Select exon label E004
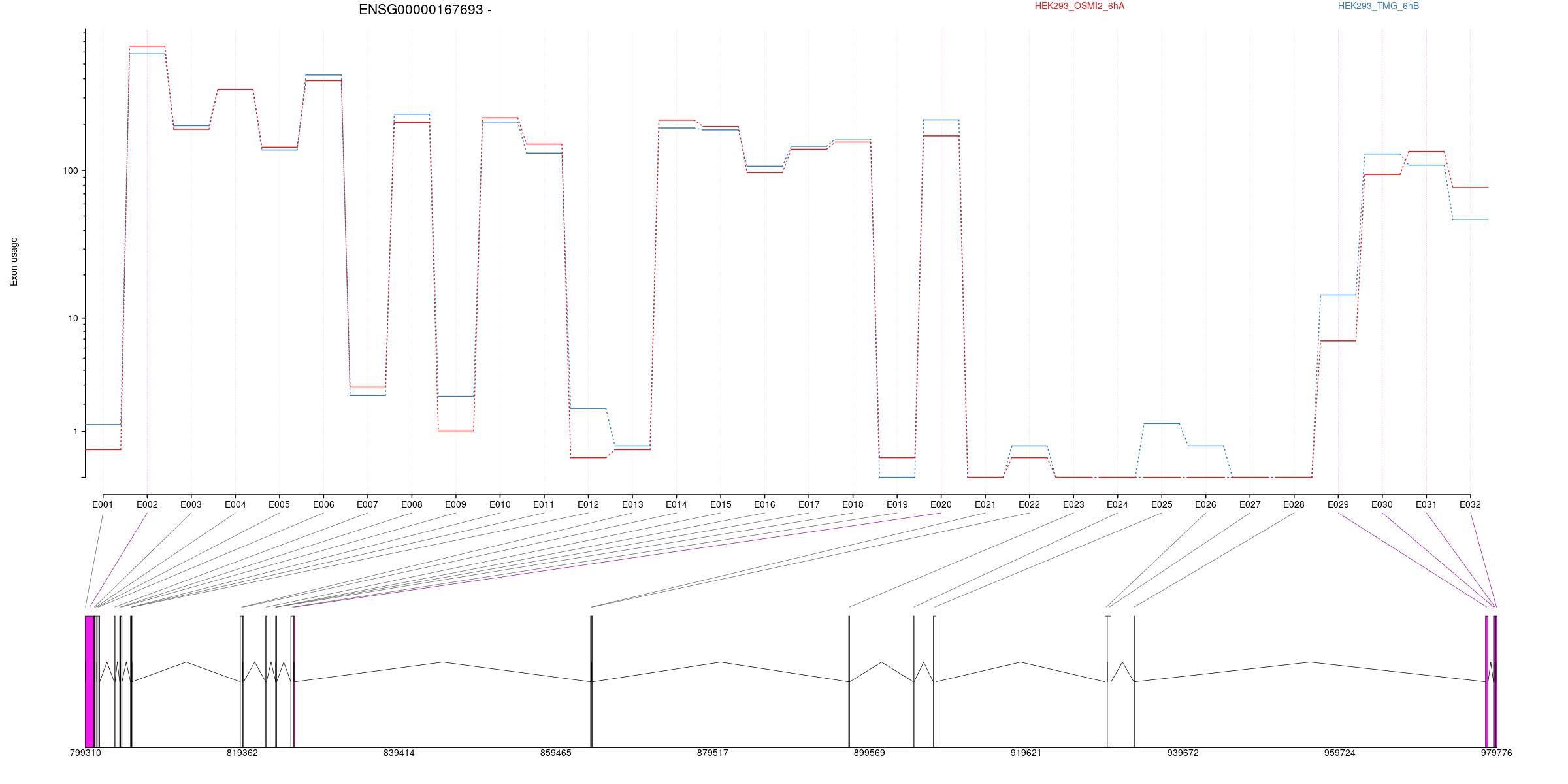 tap(235, 504)
